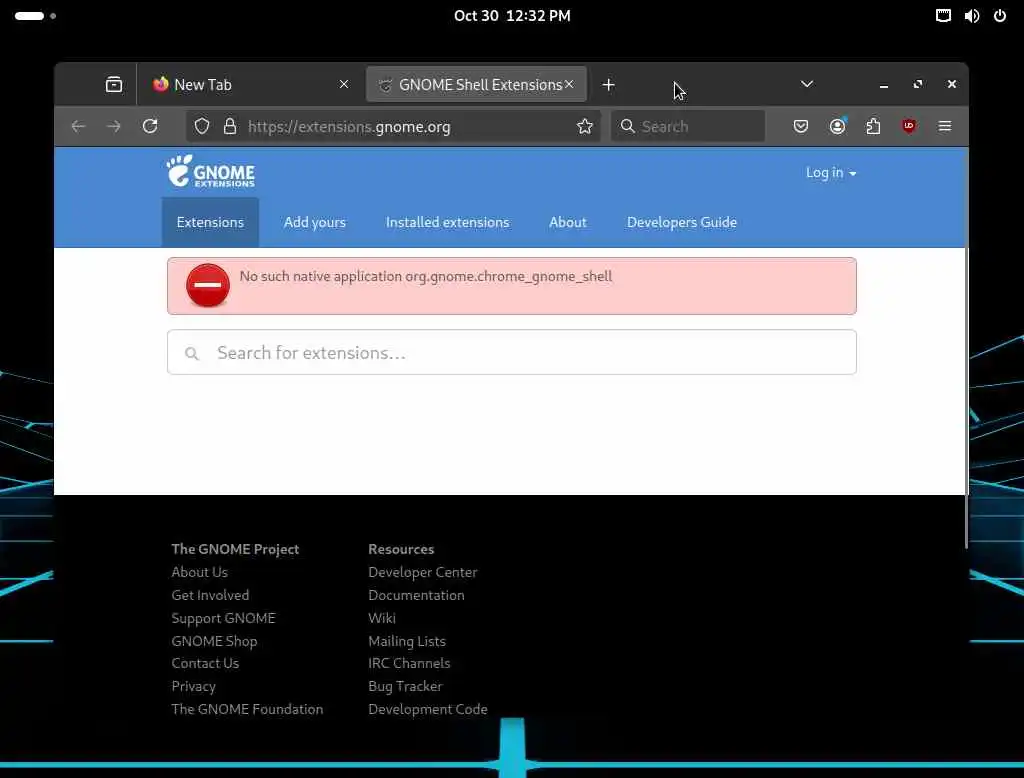The width and height of the screenshot is (1024, 778).
Task: Click the screen indicator in top bar
Action: point(943,16)
